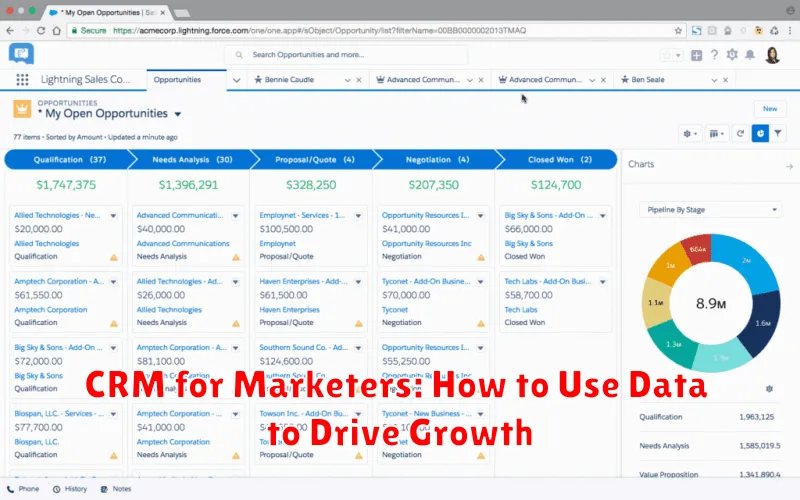Open the Setup gear icon in header
Screen dimensions: 800x500
click(732, 55)
